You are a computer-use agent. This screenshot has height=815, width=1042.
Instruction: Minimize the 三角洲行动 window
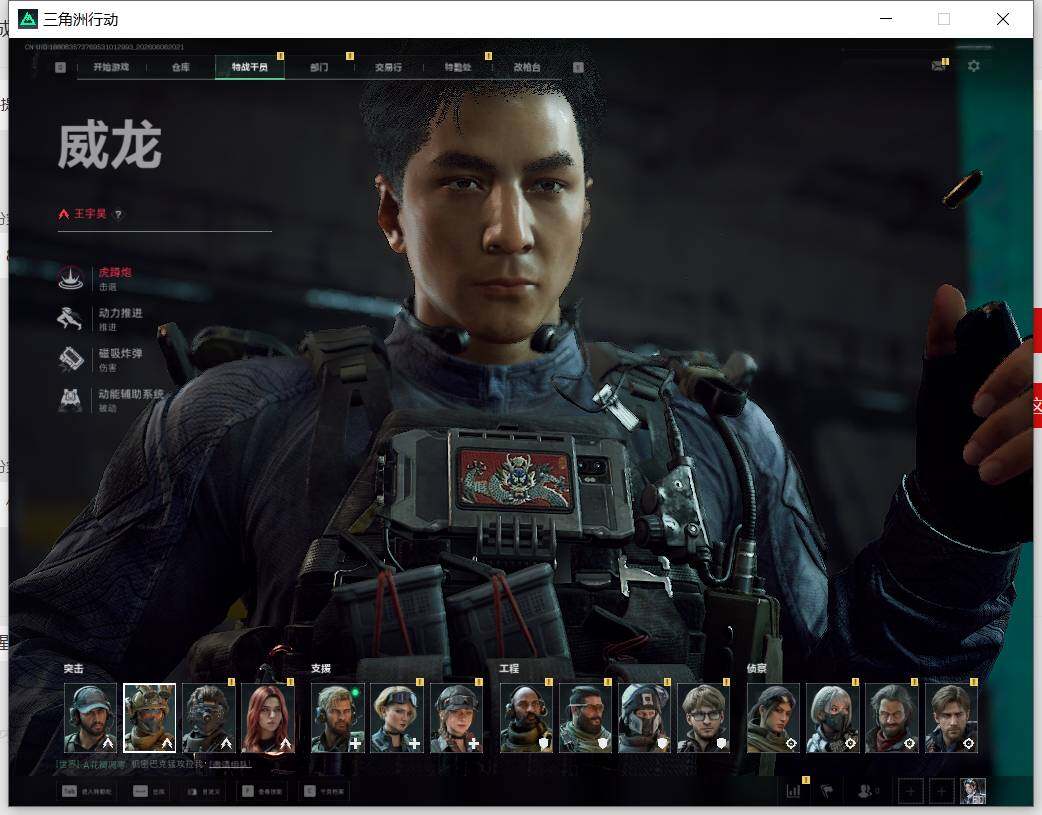[x=886, y=19]
